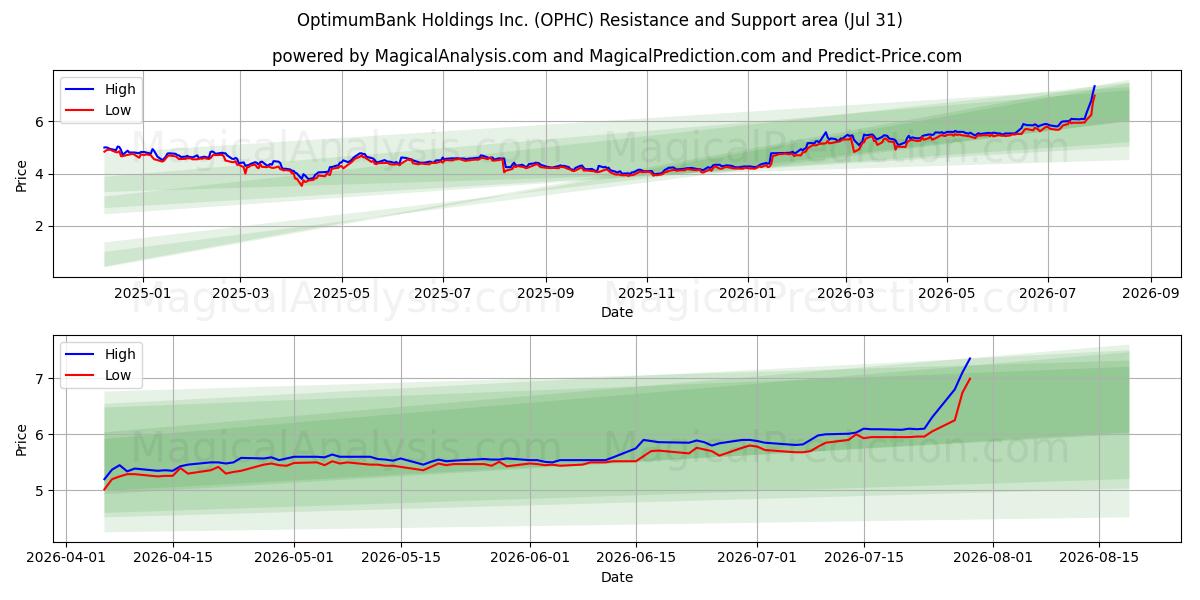Click the '2026-08-01' tick label in bottom chart
The height and width of the screenshot is (600, 1200).
coord(992,559)
